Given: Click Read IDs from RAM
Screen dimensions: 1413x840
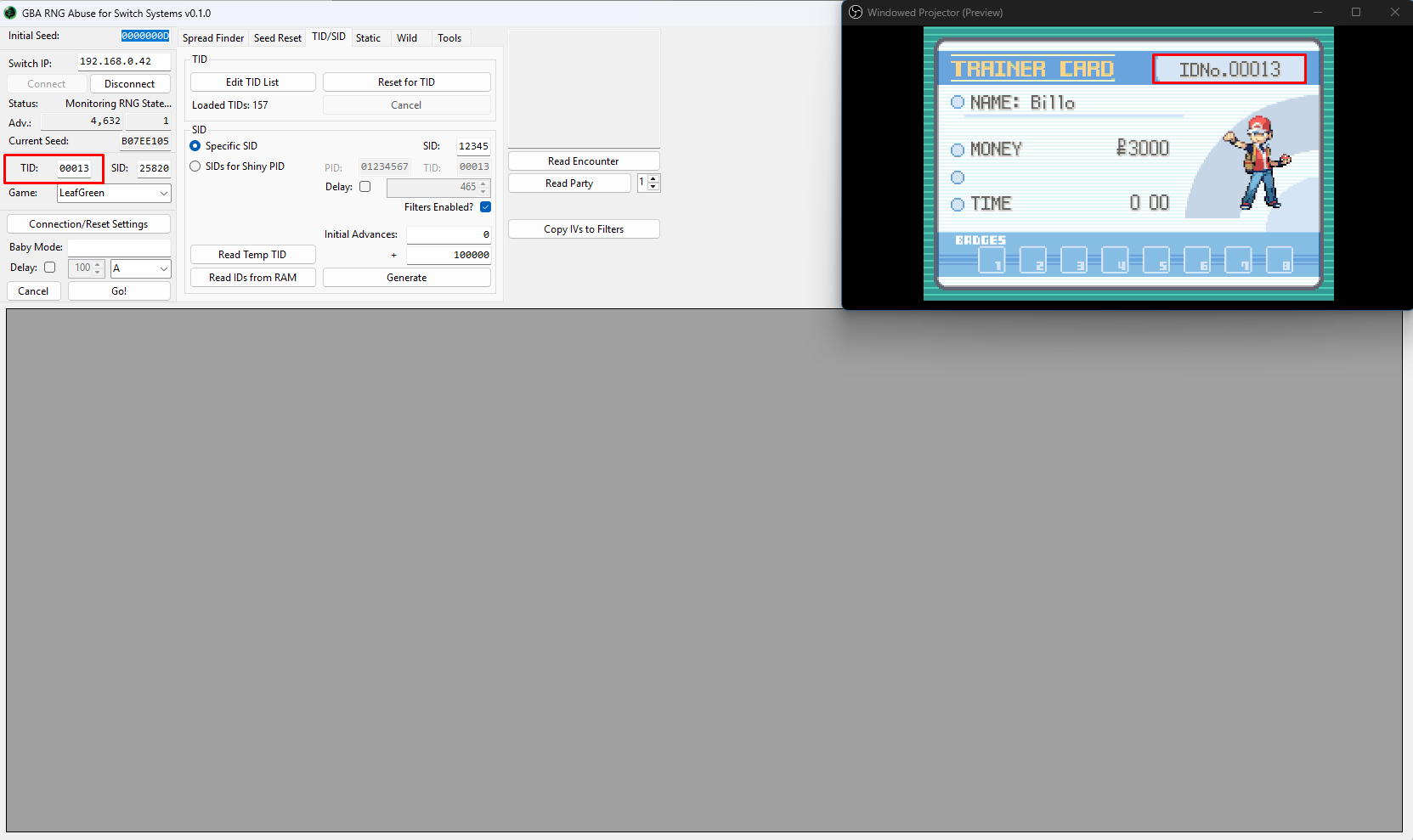Looking at the screenshot, I should pyautogui.click(x=252, y=278).
